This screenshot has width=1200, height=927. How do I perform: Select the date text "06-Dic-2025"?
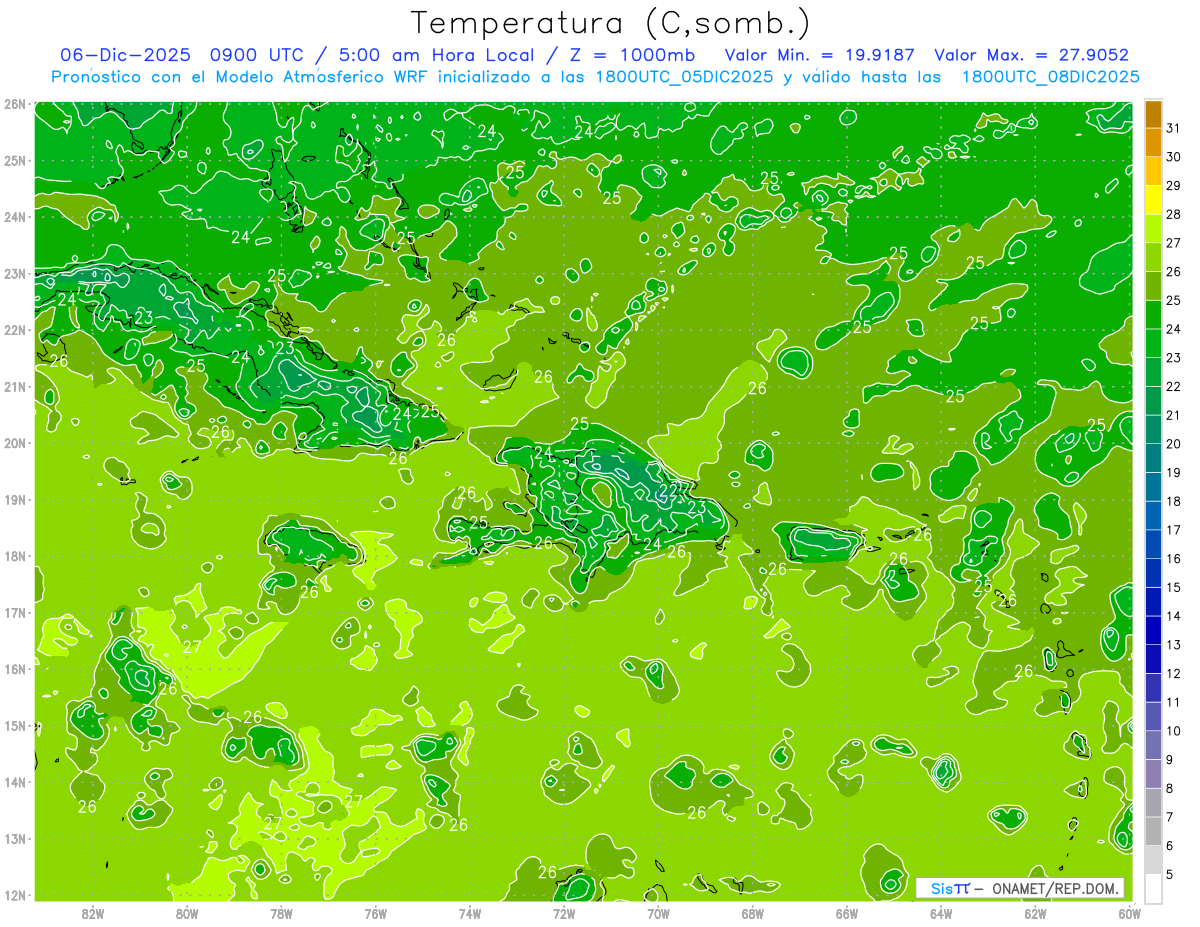[x=126, y=55]
